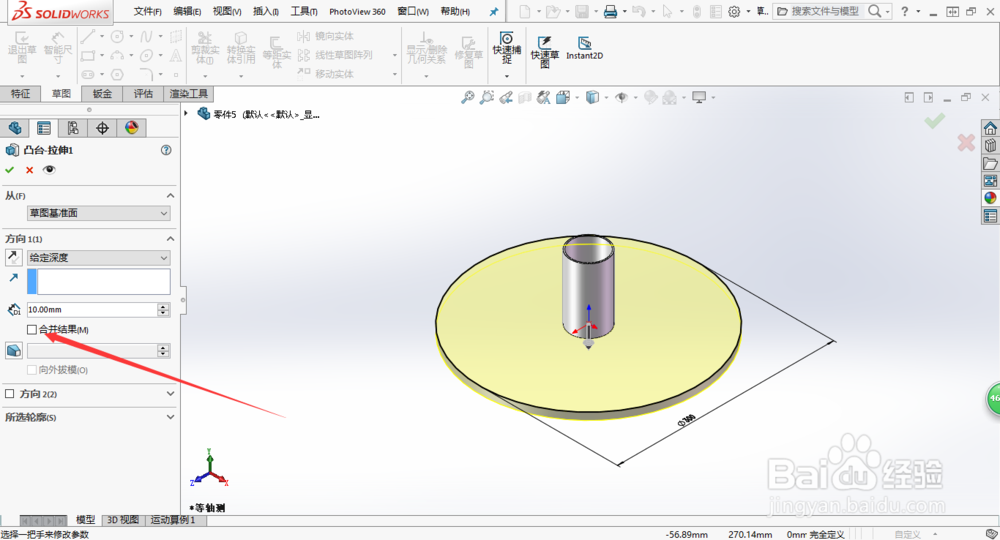
Task: Switch to the 评估 (Evaluate) tab
Action: click(x=143, y=94)
